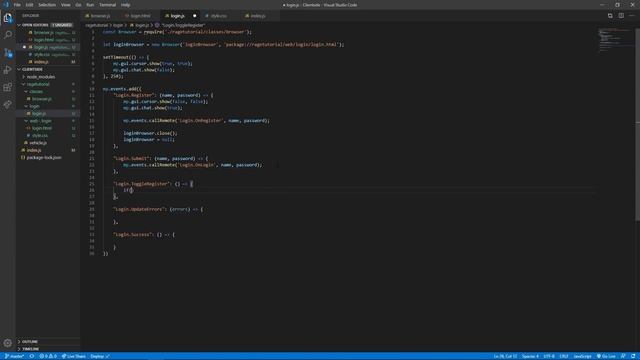The height and width of the screenshot is (360, 640).
Task: Click the Go Live status bar button
Action: pos(606,356)
